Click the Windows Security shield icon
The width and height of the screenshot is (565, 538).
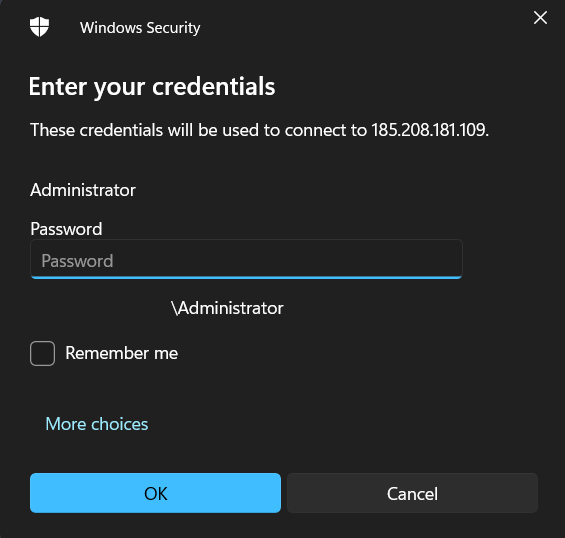pyautogui.click(x=39, y=27)
